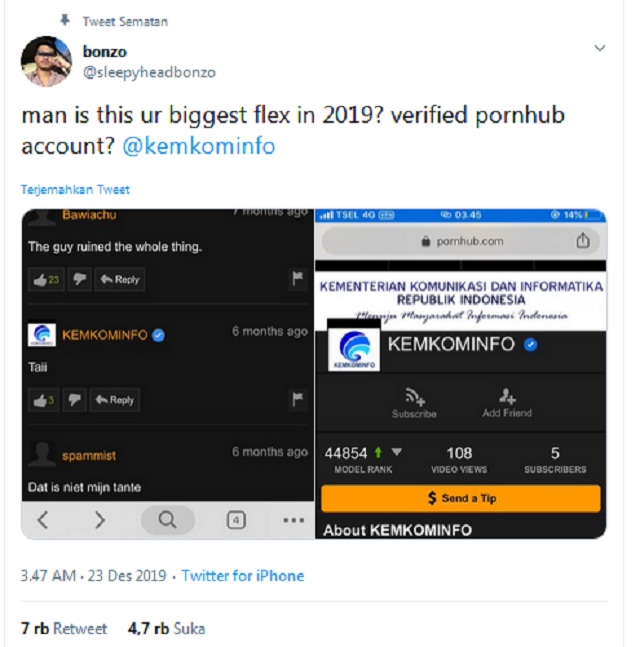The height and width of the screenshot is (647, 640).
Task: Thumbs up the KEMKOMINFO Taii comment
Action: point(44,400)
